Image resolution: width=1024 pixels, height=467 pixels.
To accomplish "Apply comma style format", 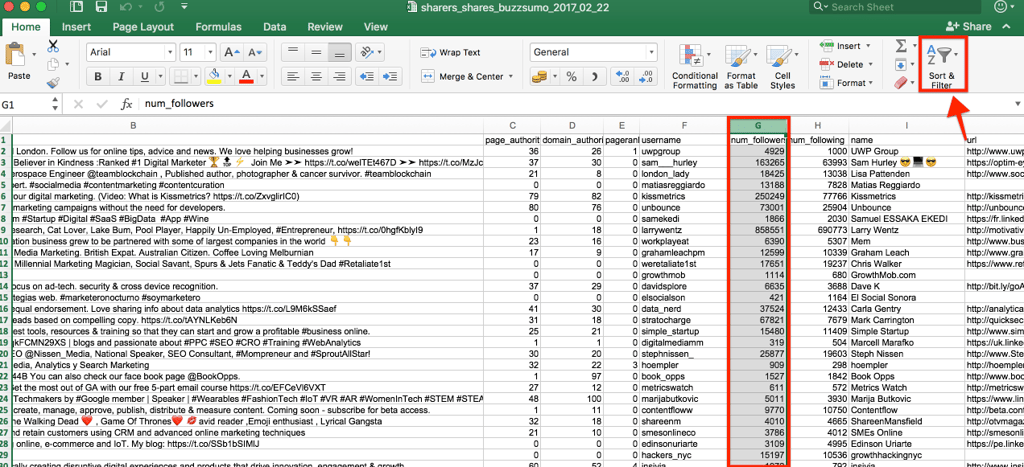I will 594,77.
